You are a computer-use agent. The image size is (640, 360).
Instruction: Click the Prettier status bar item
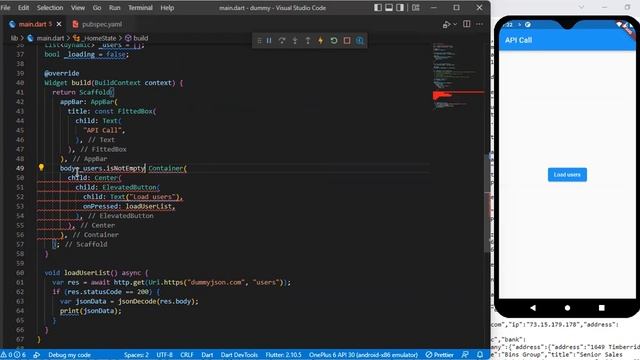coord(440,355)
